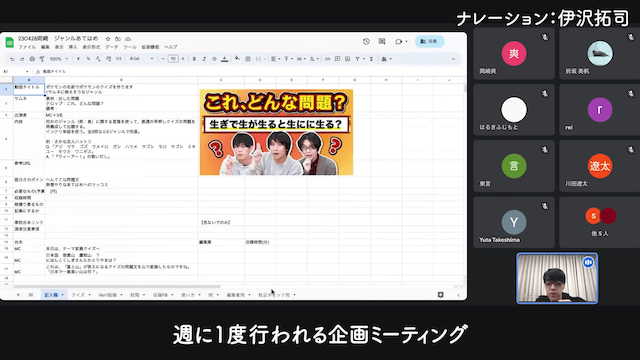Screen dimensions: 640x360
Task: Click the speaker's video thumbnail
Action: click(557, 278)
